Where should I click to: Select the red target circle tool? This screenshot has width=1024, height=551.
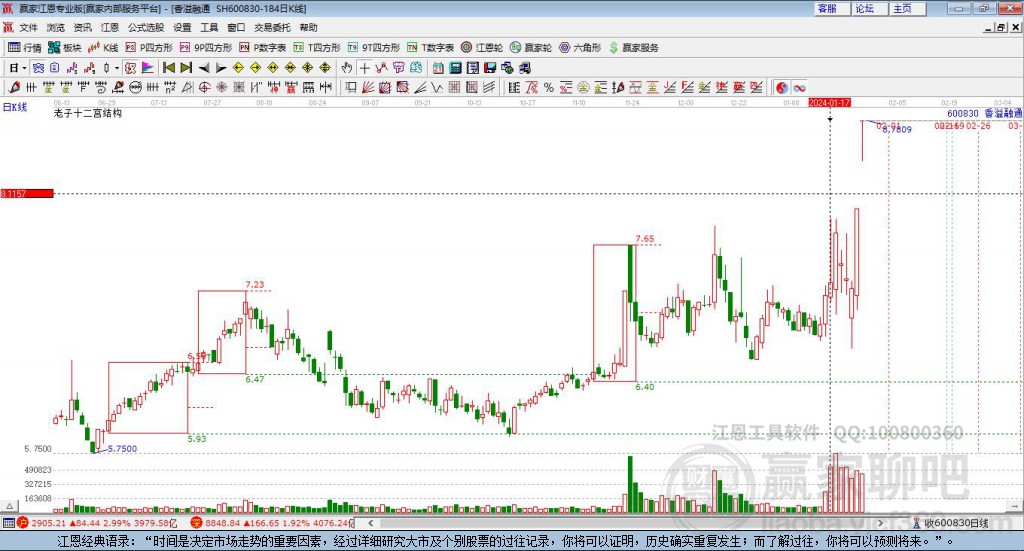204,87
